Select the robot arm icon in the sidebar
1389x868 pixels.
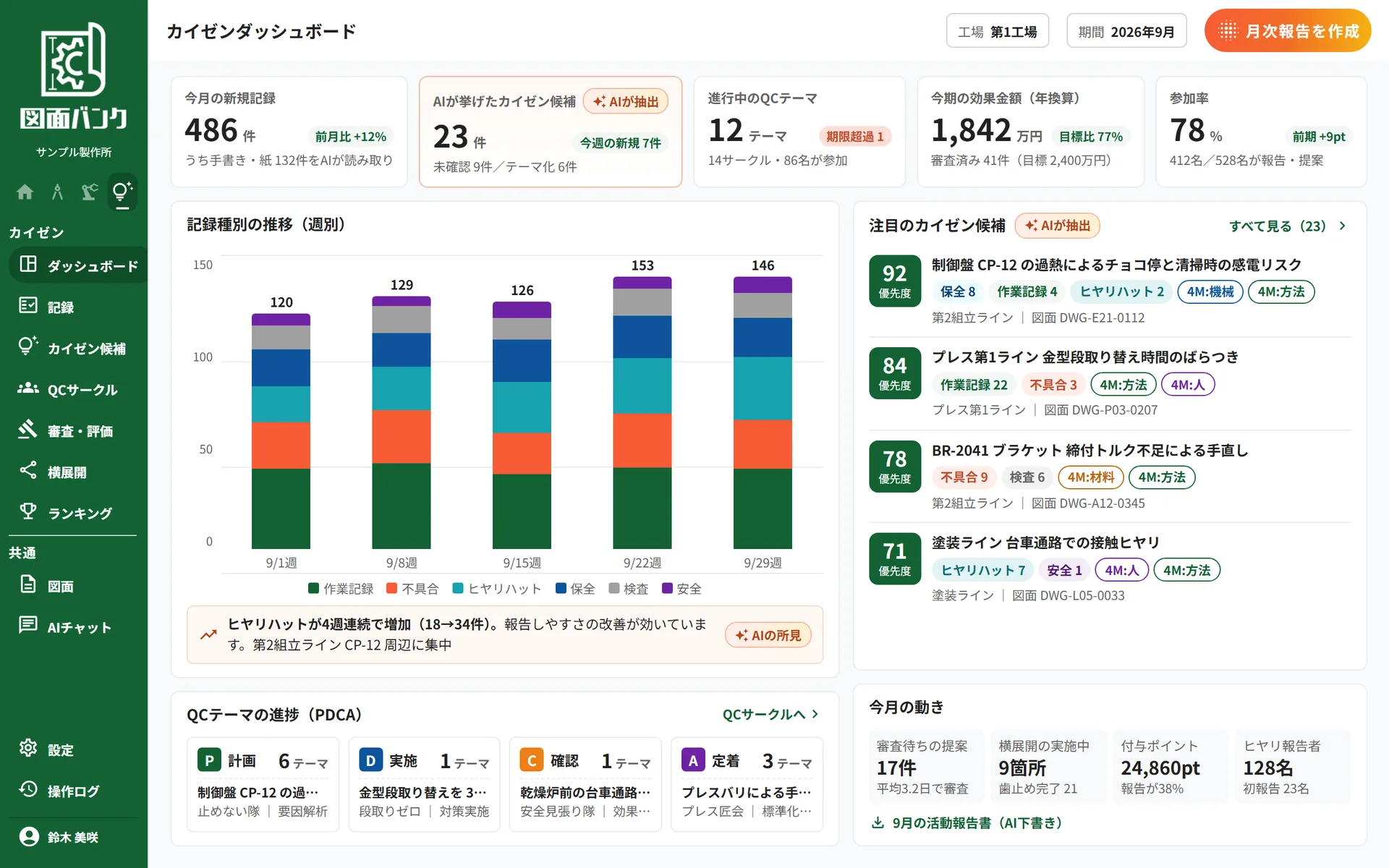click(90, 192)
